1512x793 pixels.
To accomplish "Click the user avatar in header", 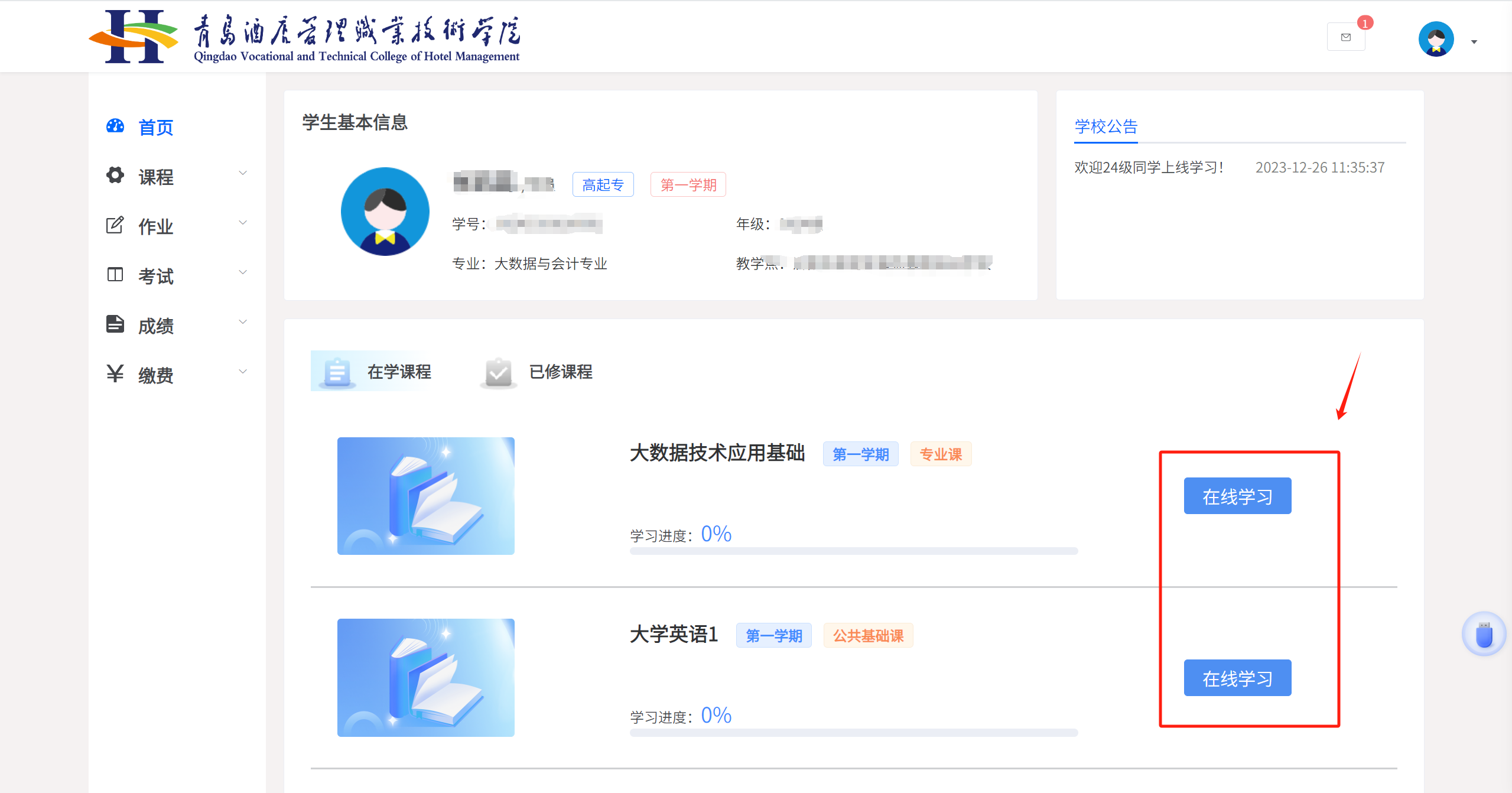I will tap(1436, 39).
